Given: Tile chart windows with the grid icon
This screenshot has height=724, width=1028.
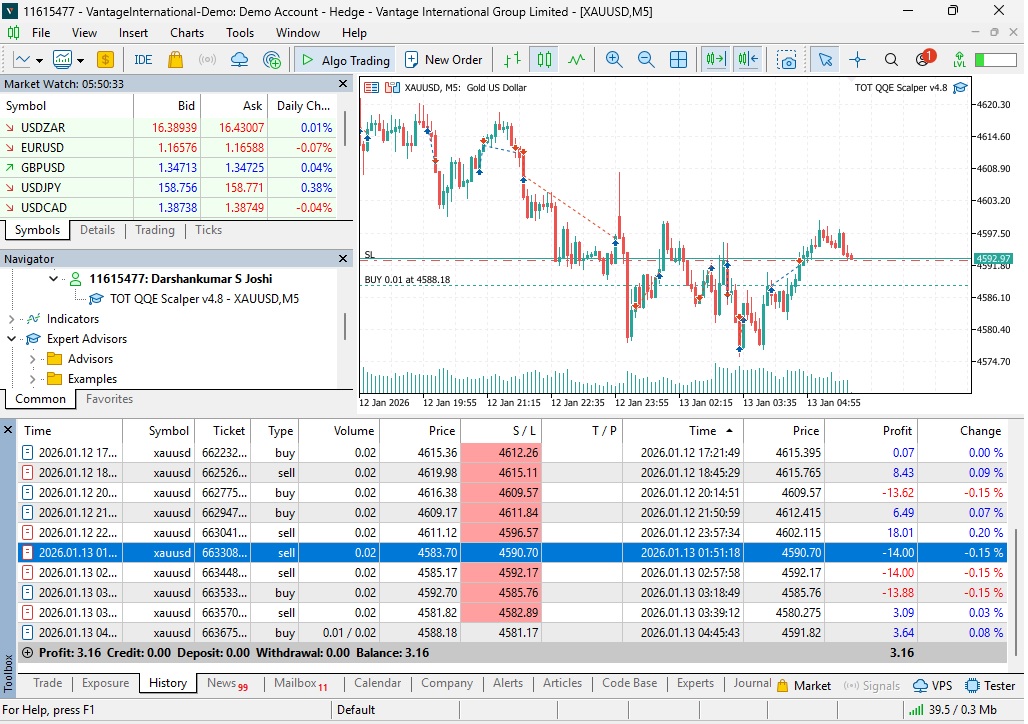Looking at the screenshot, I should pos(679,60).
